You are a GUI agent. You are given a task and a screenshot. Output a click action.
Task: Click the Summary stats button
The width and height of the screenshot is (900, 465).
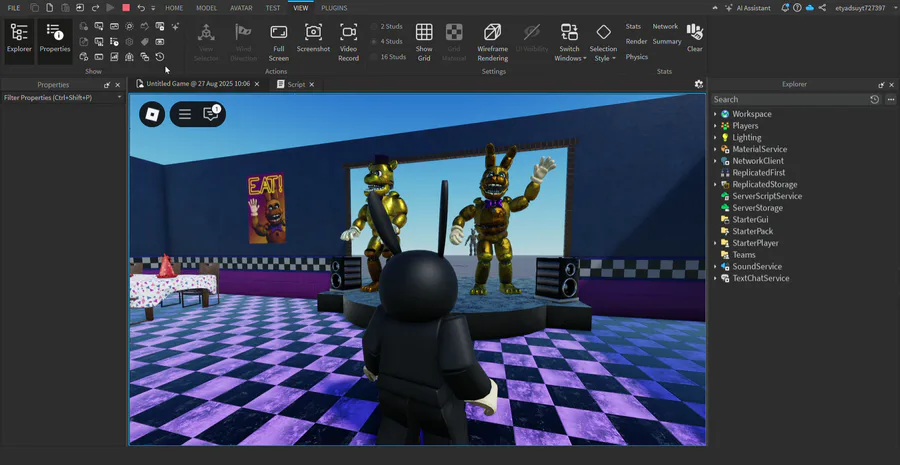click(x=667, y=41)
